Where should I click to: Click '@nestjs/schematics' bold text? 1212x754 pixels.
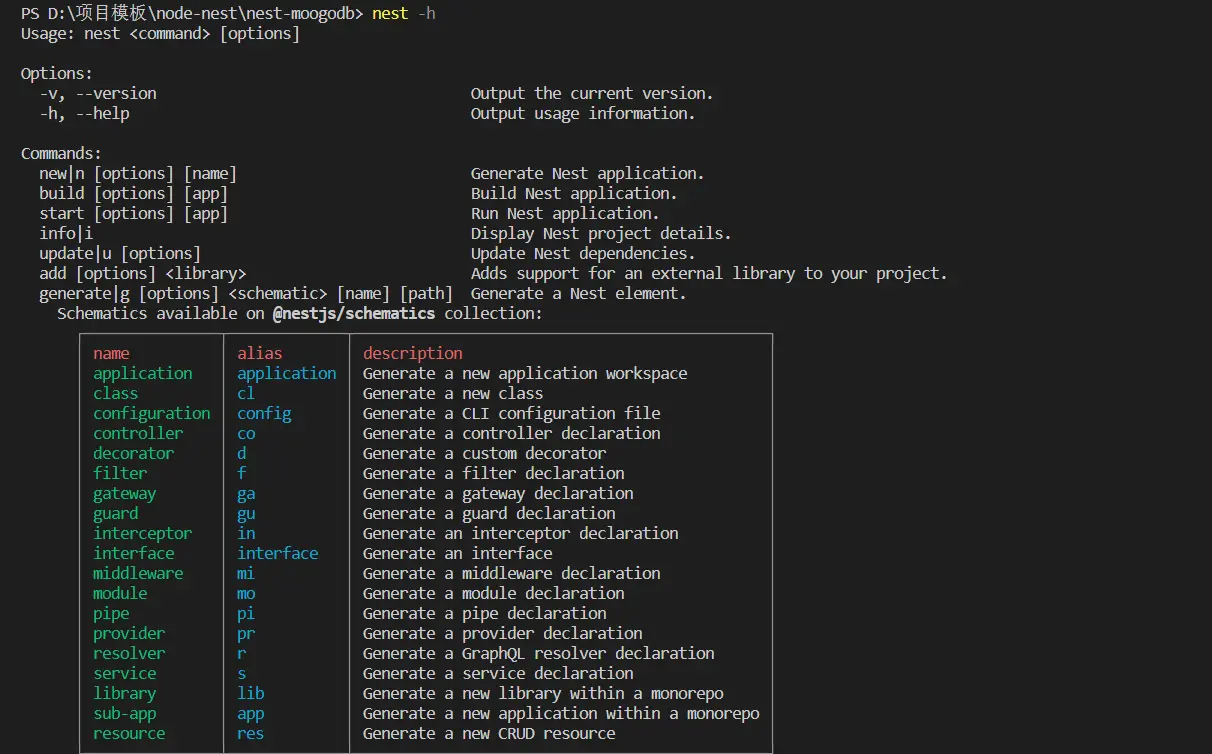[x=354, y=313]
